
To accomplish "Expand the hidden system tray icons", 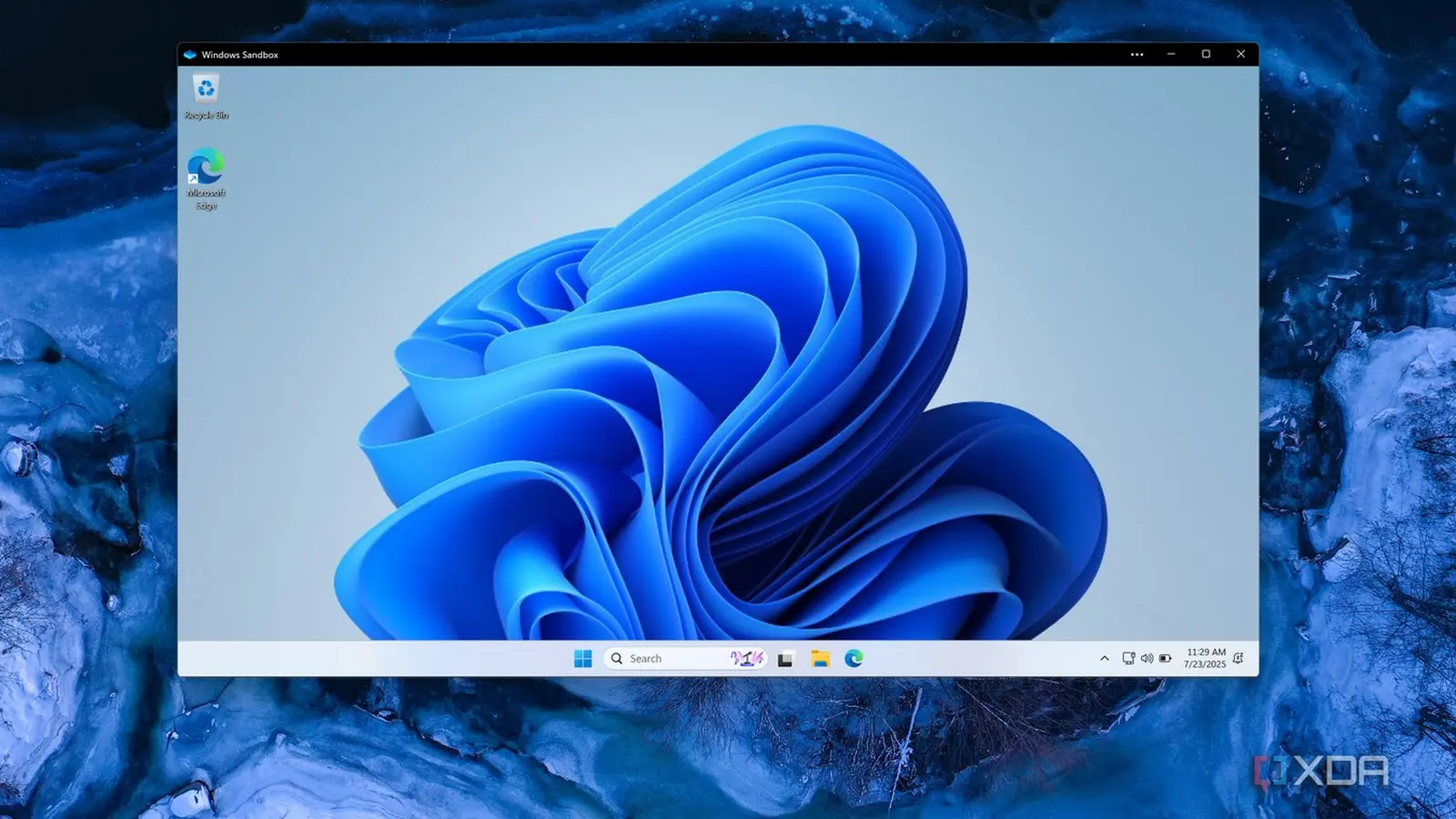I will (1105, 659).
